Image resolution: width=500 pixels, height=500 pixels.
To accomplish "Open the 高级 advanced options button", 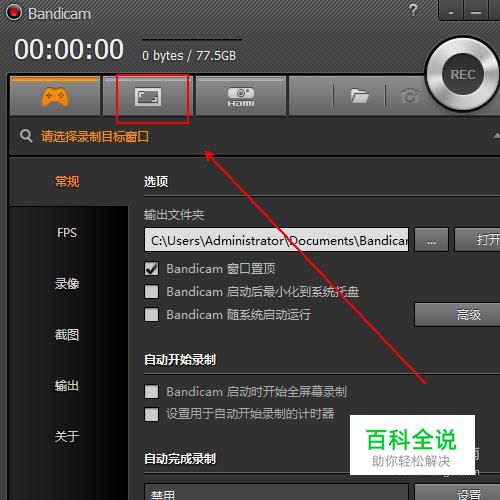I will tap(457, 314).
